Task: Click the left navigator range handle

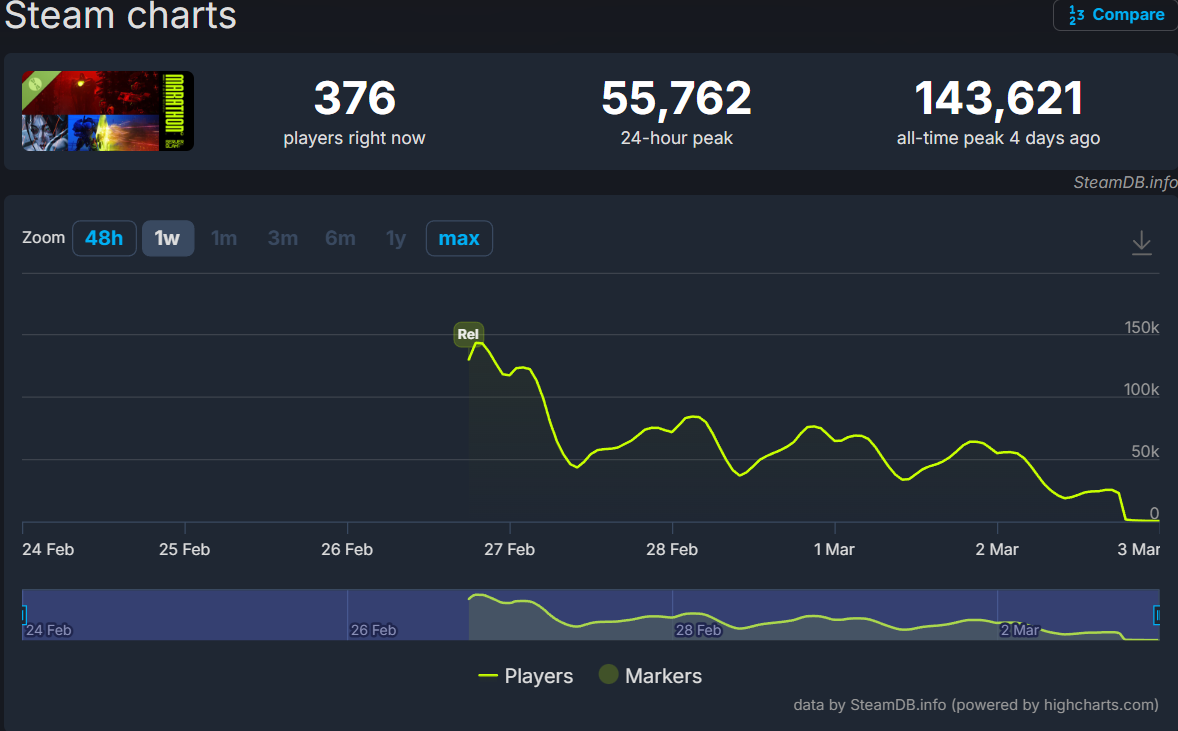Action: point(24,615)
